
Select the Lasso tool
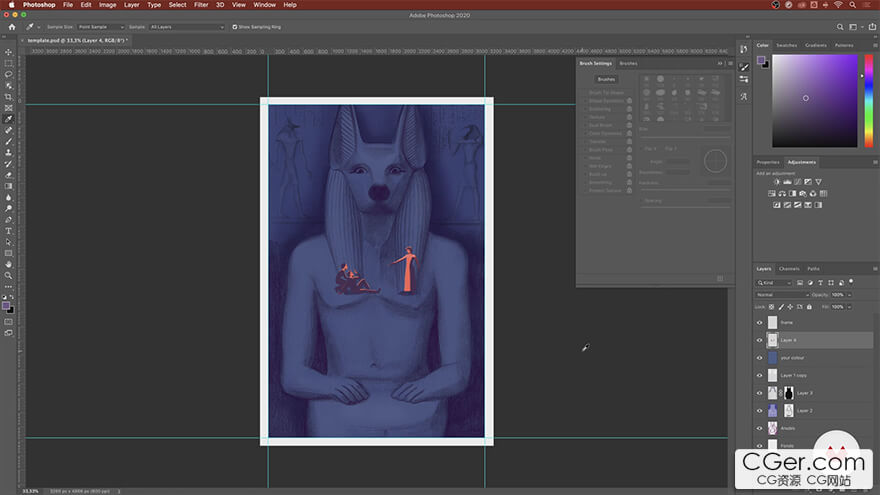pyautogui.click(x=8, y=75)
